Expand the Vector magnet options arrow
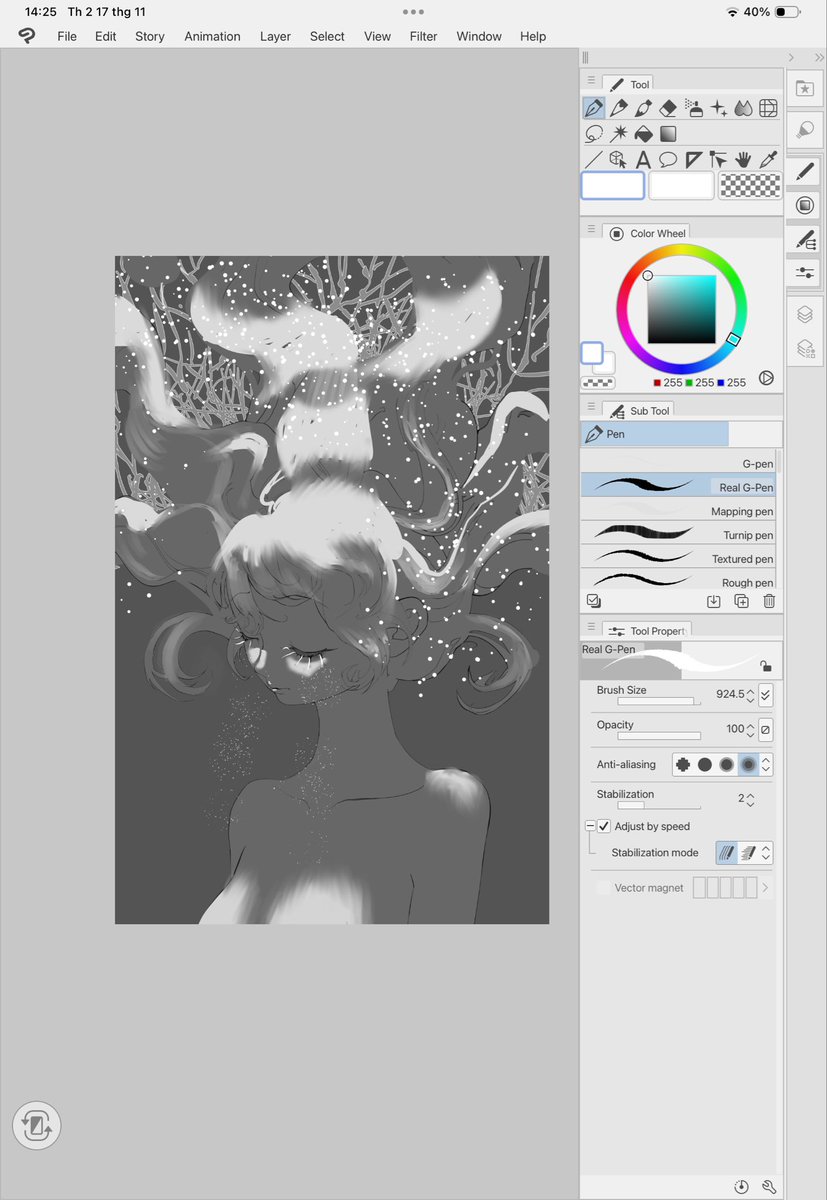Viewport: 827px width, 1200px height. click(x=767, y=887)
